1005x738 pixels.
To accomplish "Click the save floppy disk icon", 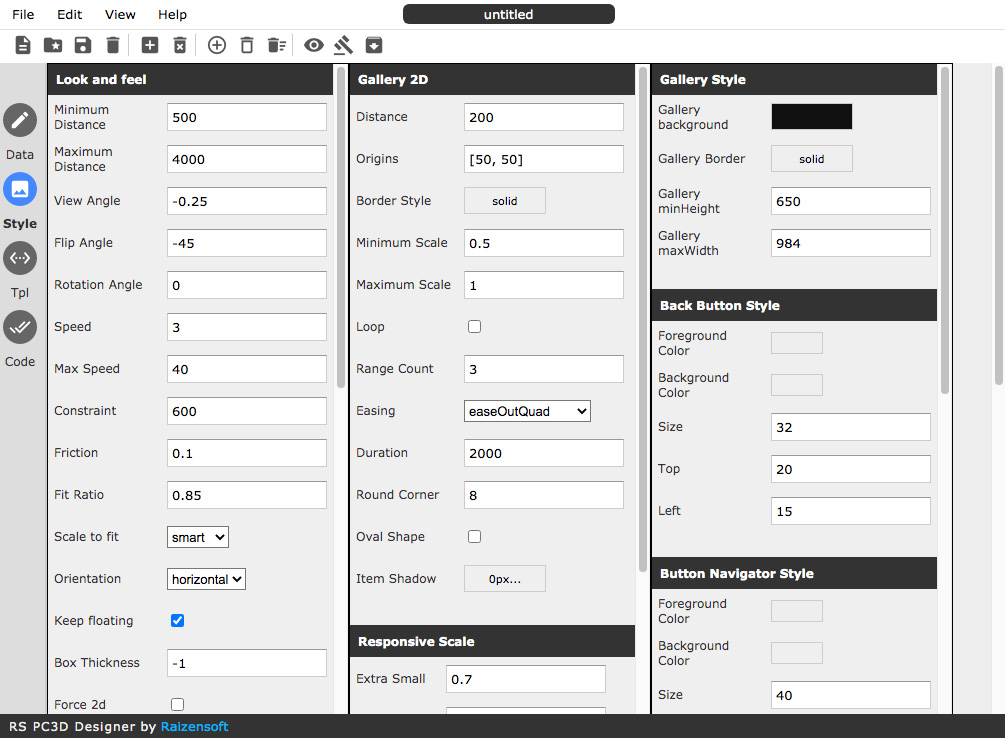I will point(83,45).
